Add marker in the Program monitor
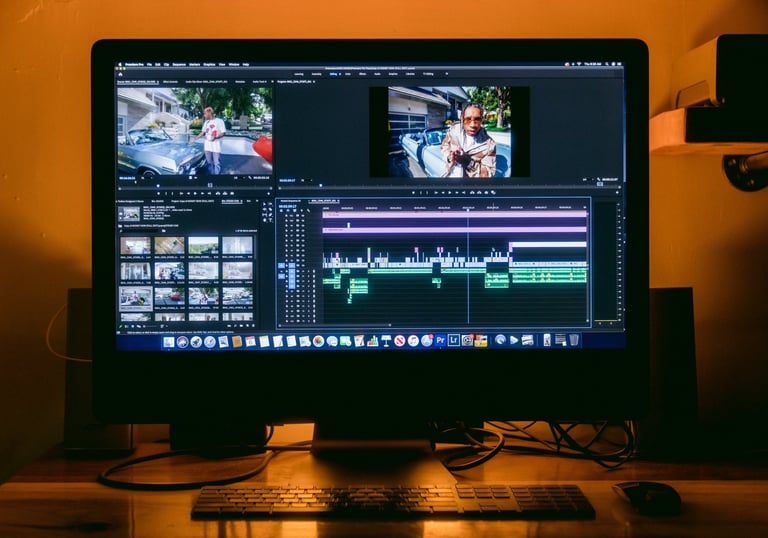This screenshot has height=538, width=768. point(413,193)
